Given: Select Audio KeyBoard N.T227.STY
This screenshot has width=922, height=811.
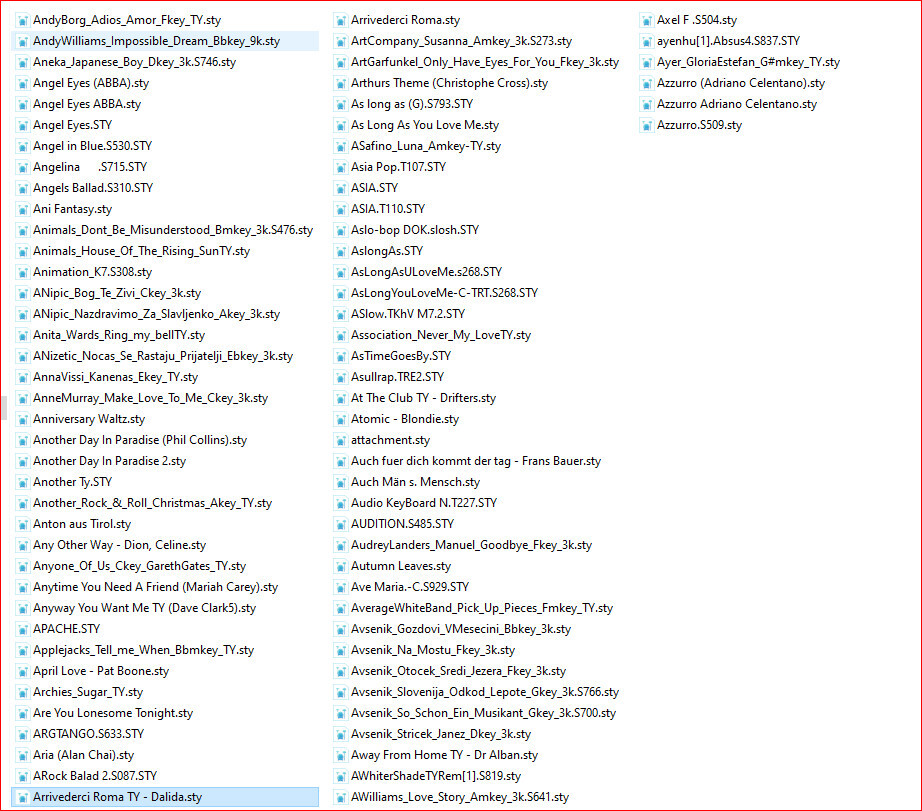Looking at the screenshot, I should pyautogui.click(x=424, y=503).
